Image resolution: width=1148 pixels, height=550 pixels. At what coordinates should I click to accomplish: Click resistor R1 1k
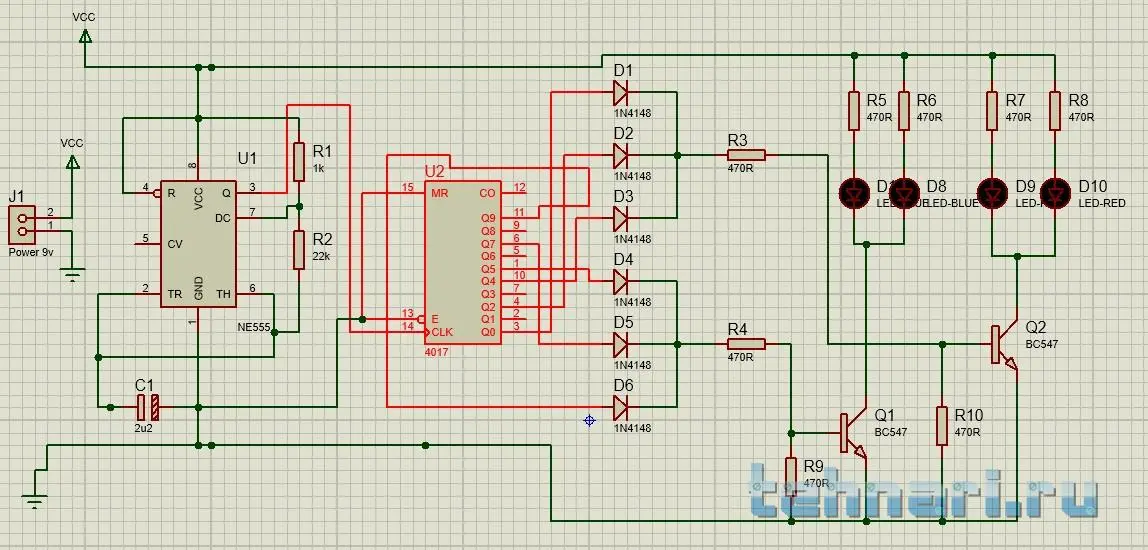tap(299, 161)
